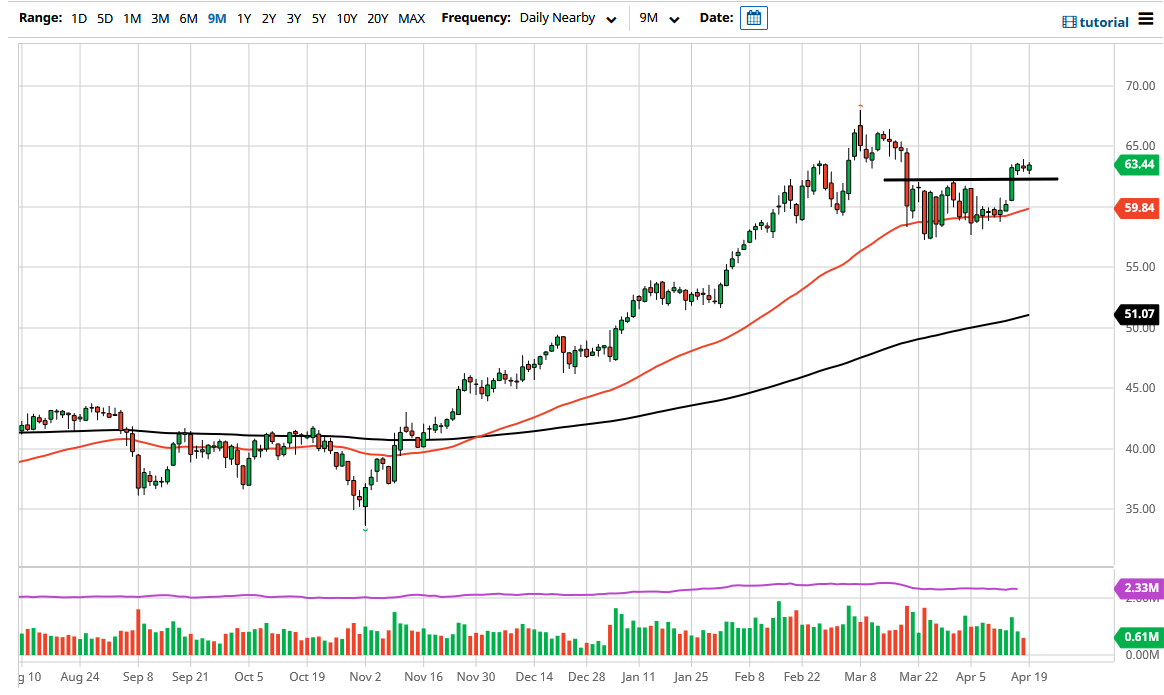The width and height of the screenshot is (1164, 695).
Task: Select the 5D range
Action: tap(104, 18)
